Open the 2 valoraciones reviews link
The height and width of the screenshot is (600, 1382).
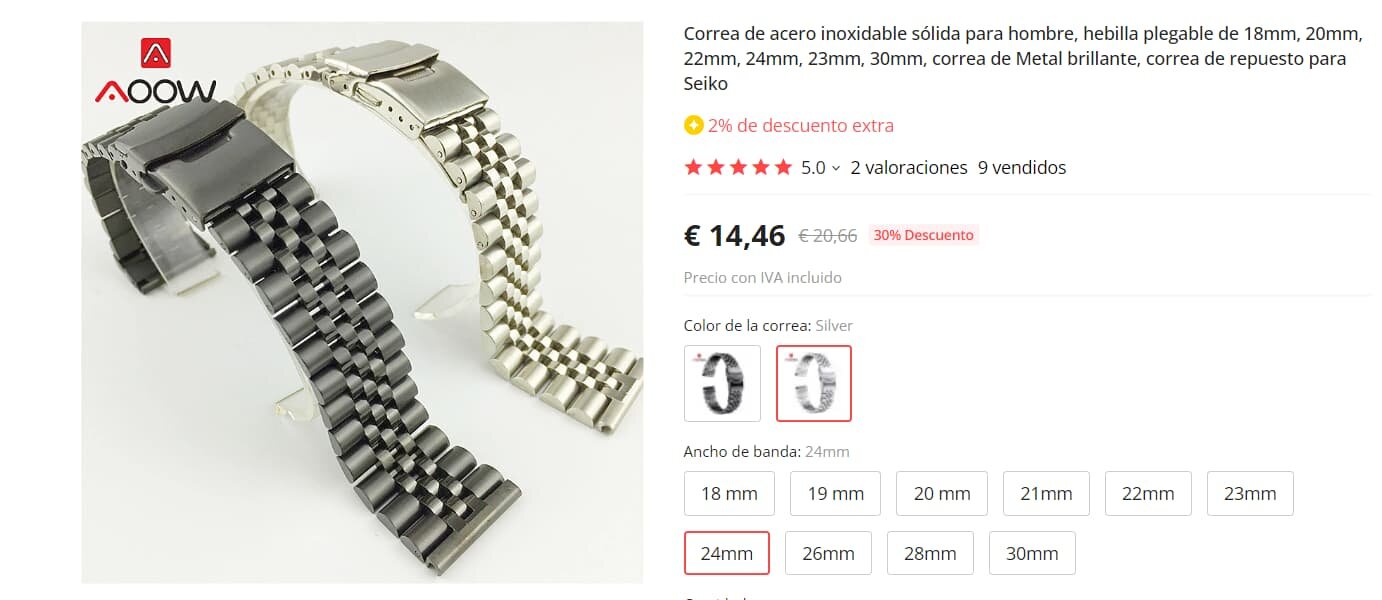click(909, 168)
